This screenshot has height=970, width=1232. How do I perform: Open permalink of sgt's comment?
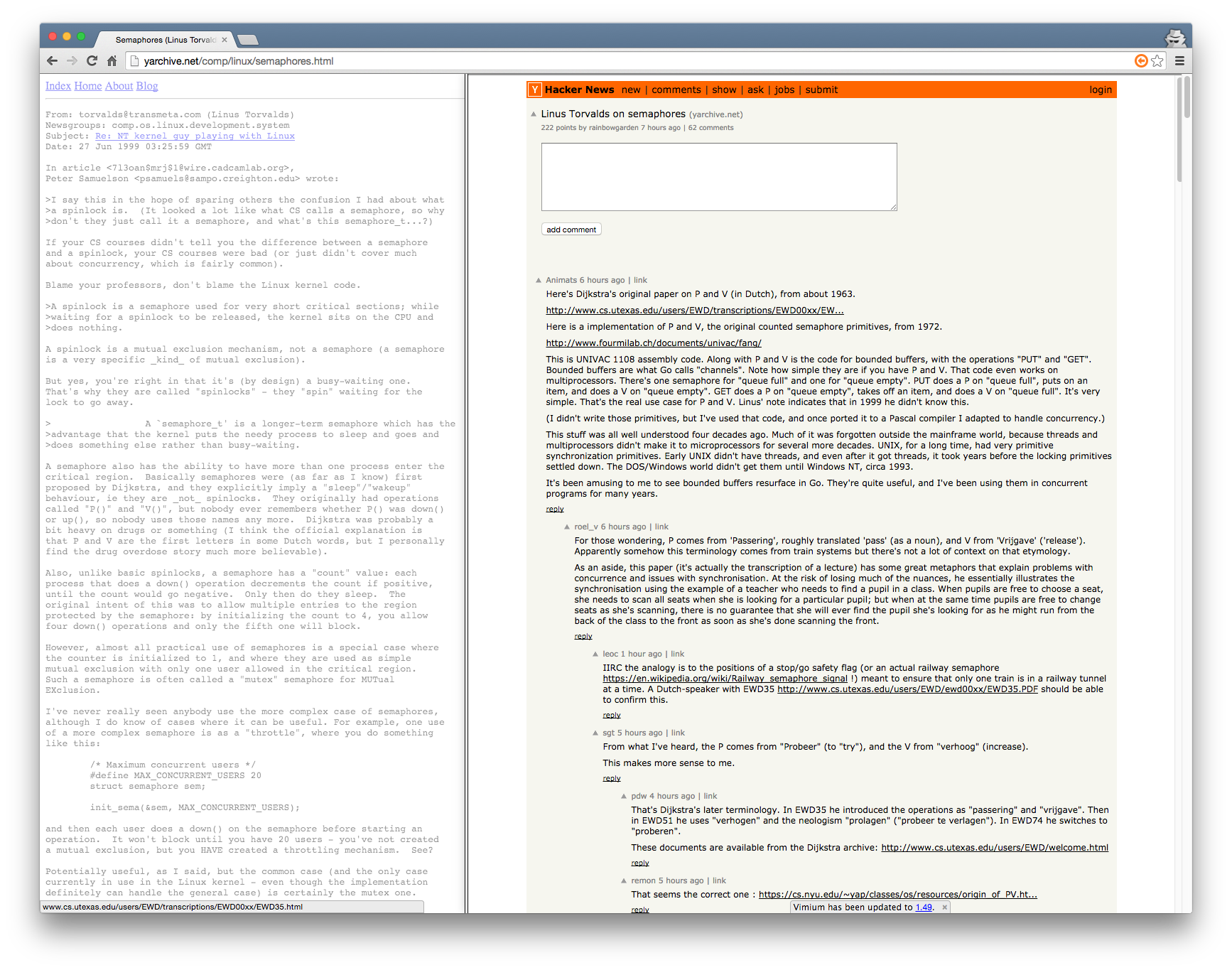coord(678,733)
